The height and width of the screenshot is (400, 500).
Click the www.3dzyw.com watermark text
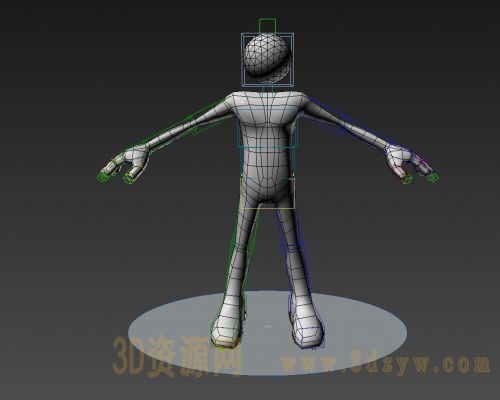point(385,362)
